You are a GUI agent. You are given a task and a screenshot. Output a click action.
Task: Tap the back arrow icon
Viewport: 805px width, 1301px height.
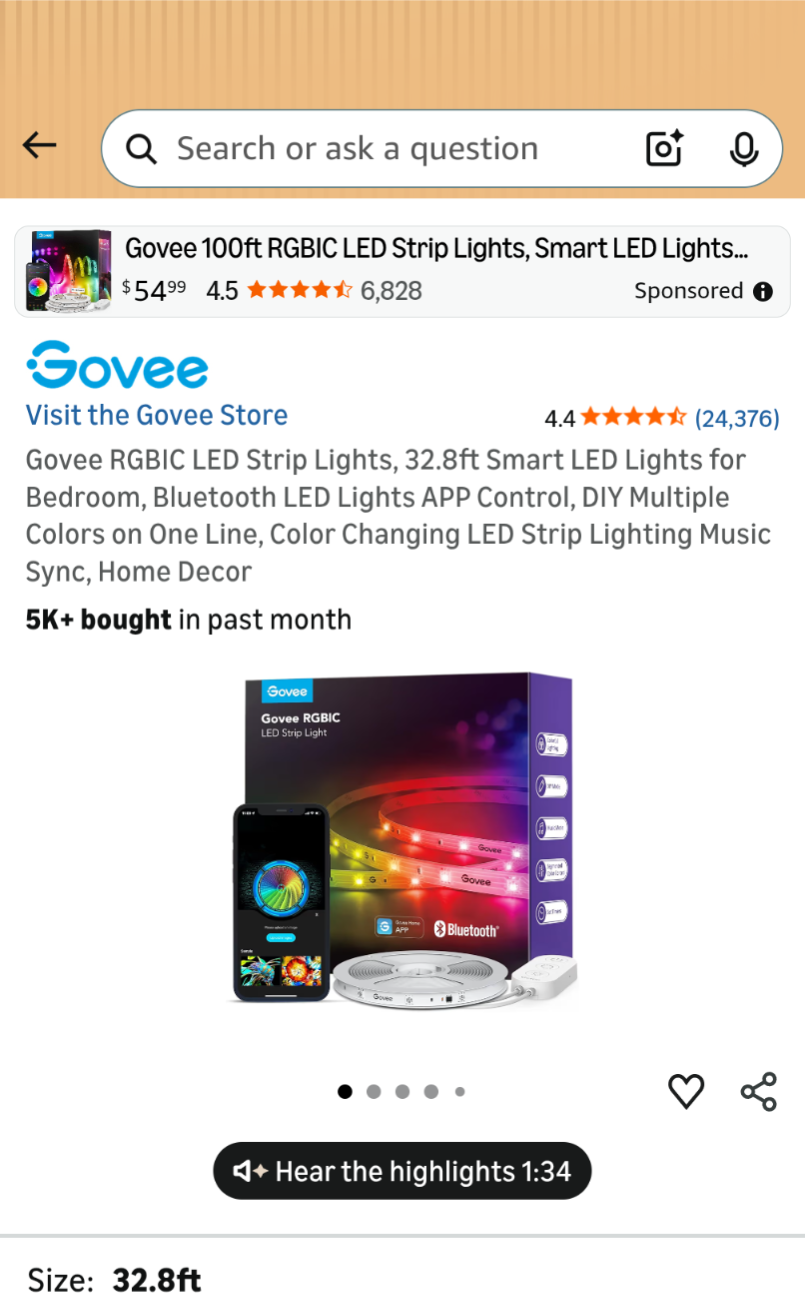[x=40, y=146]
